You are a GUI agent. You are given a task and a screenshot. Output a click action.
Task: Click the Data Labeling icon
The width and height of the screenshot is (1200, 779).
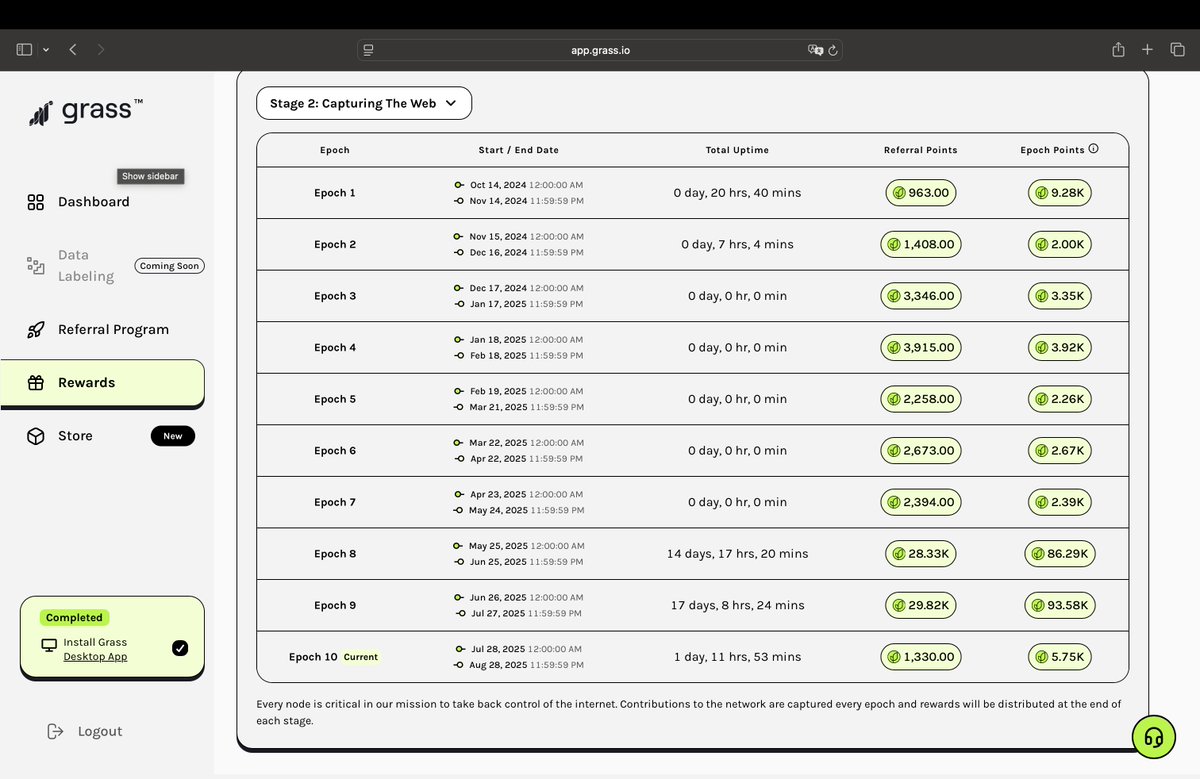click(x=36, y=266)
